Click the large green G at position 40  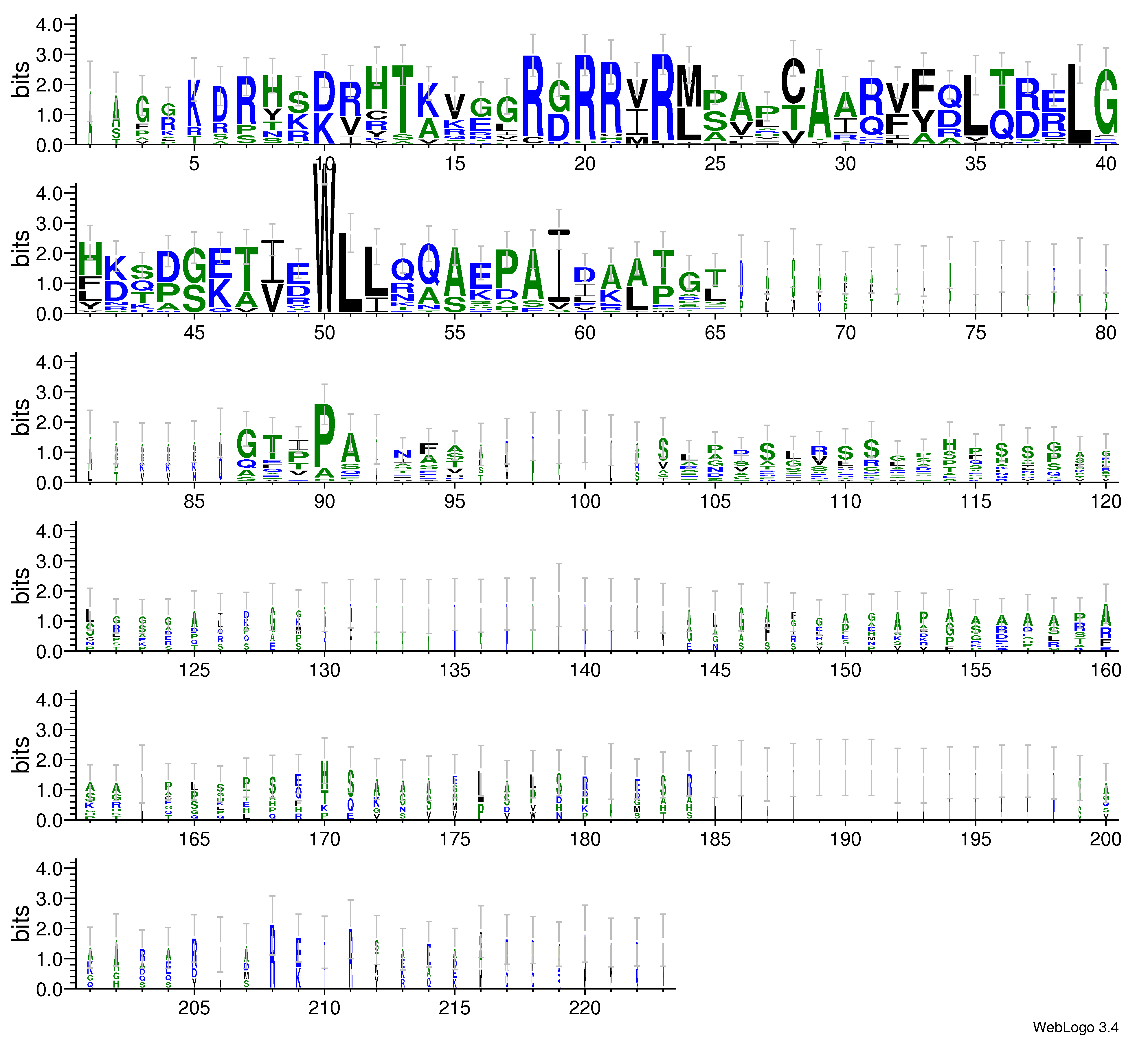coord(1106,101)
